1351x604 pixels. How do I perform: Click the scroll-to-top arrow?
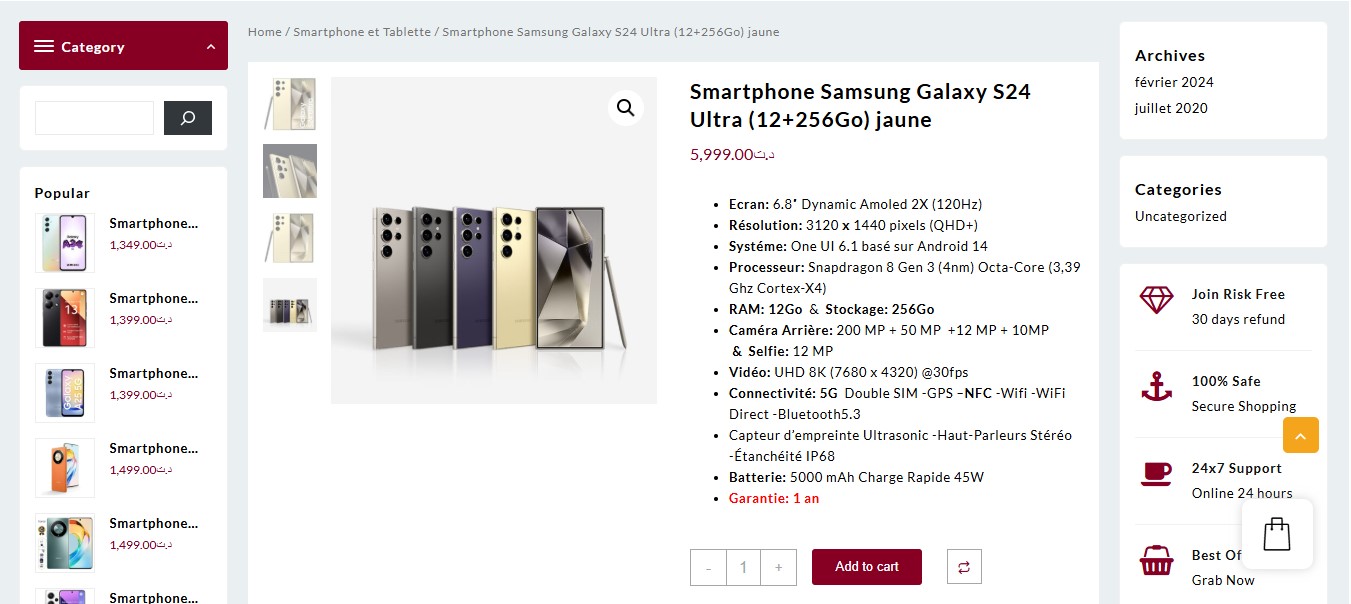point(1300,435)
